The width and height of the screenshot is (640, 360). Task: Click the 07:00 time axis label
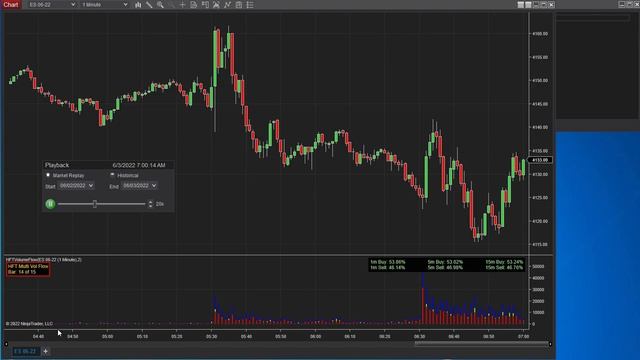tap(523, 337)
